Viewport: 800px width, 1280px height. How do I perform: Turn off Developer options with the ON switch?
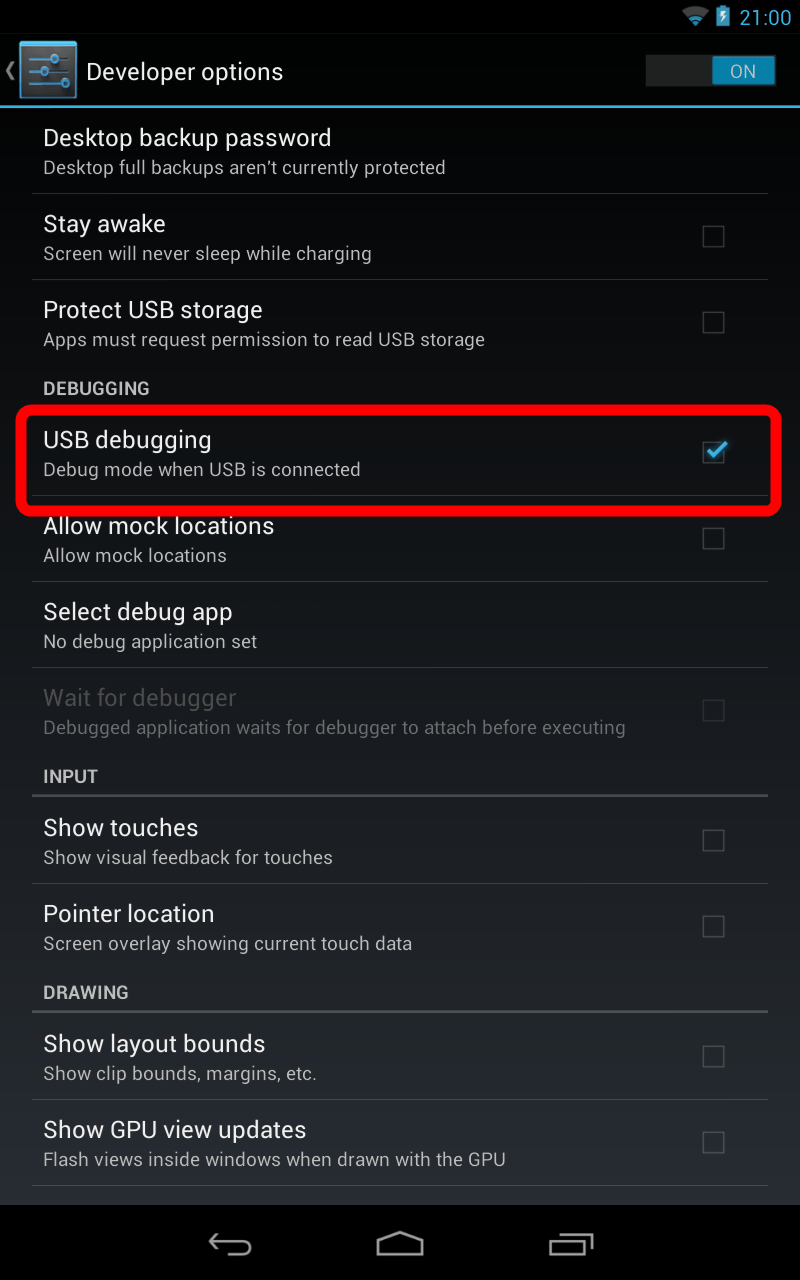click(x=710, y=70)
